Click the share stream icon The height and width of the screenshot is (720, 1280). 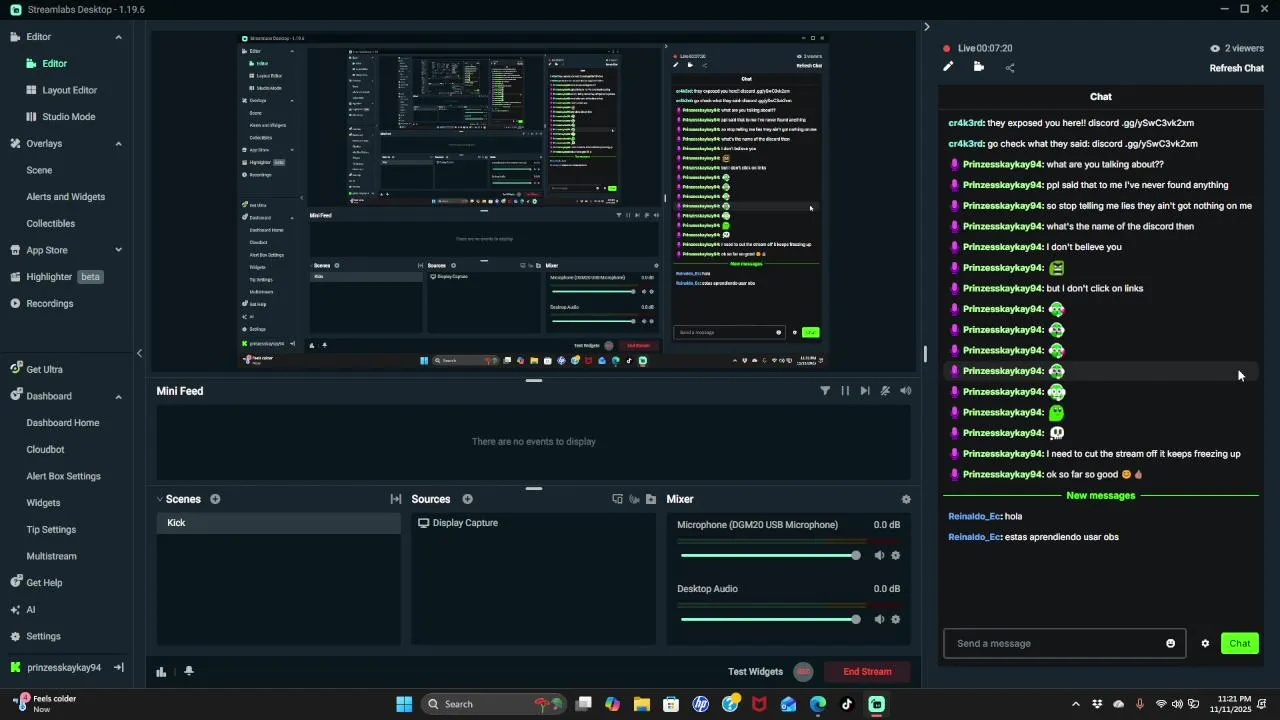(x=1010, y=68)
